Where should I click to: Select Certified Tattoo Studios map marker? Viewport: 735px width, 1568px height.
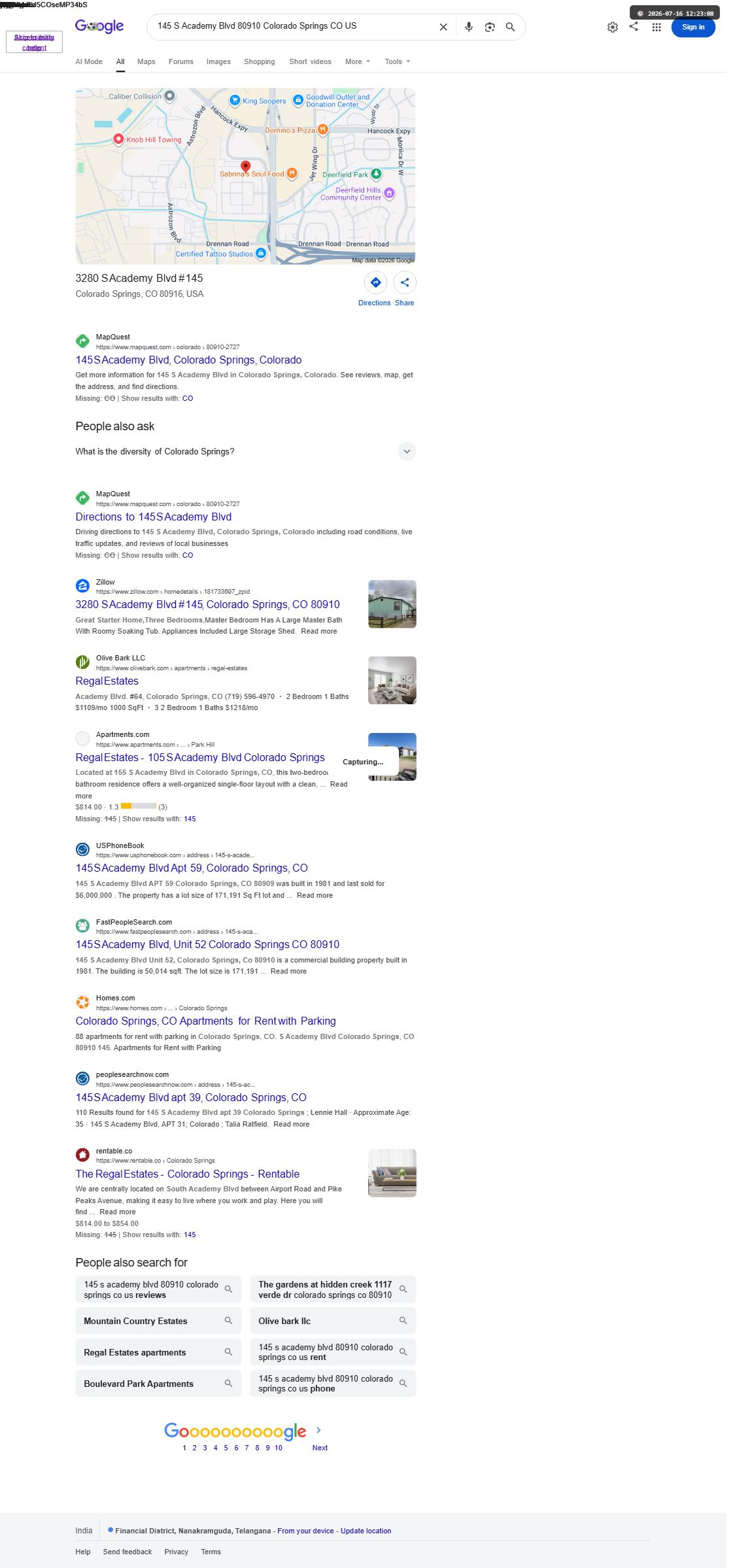261,253
